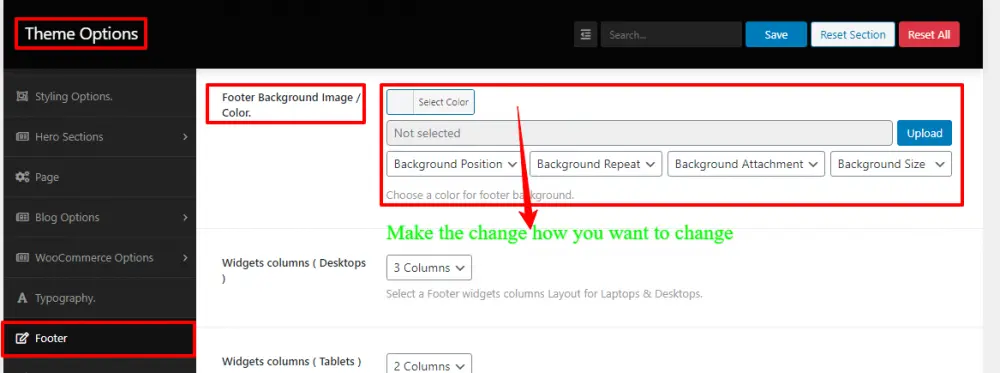Image resolution: width=1000 pixels, height=373 pixels.
Task: Open the Background Position dropdown
Action: coord(455,164)
